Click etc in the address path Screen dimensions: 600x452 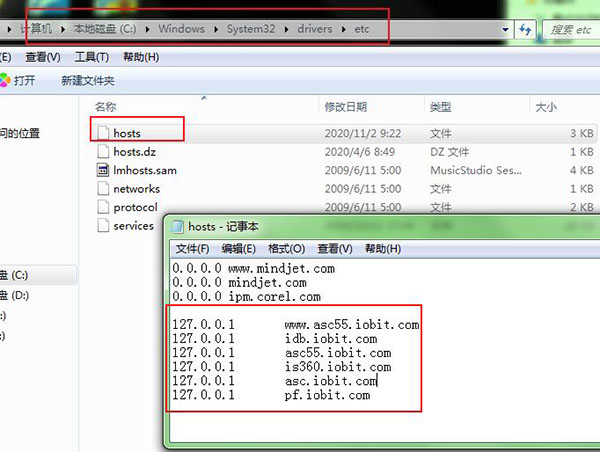tap(362, 29)
